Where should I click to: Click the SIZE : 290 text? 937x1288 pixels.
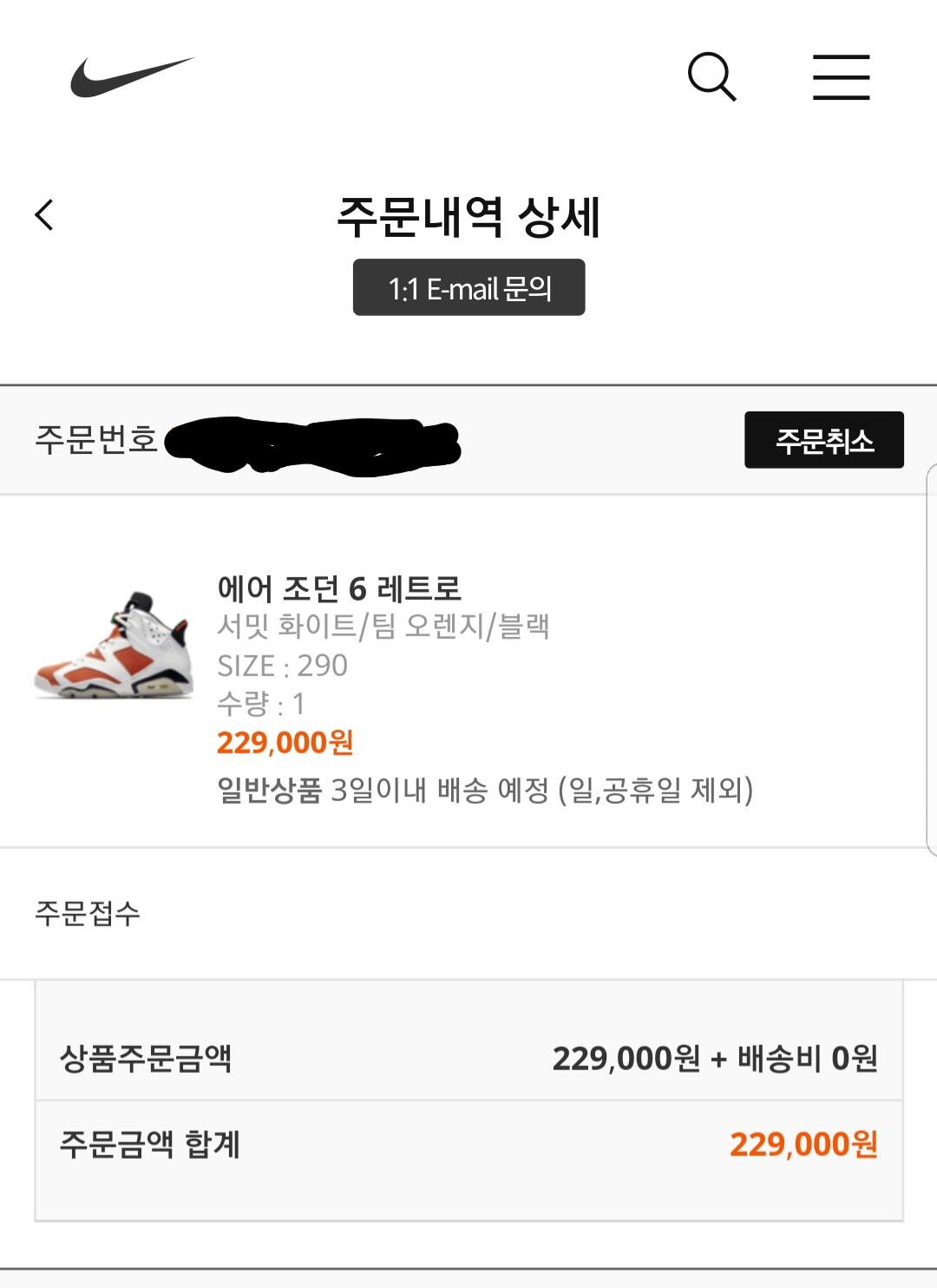coord(282,666)
